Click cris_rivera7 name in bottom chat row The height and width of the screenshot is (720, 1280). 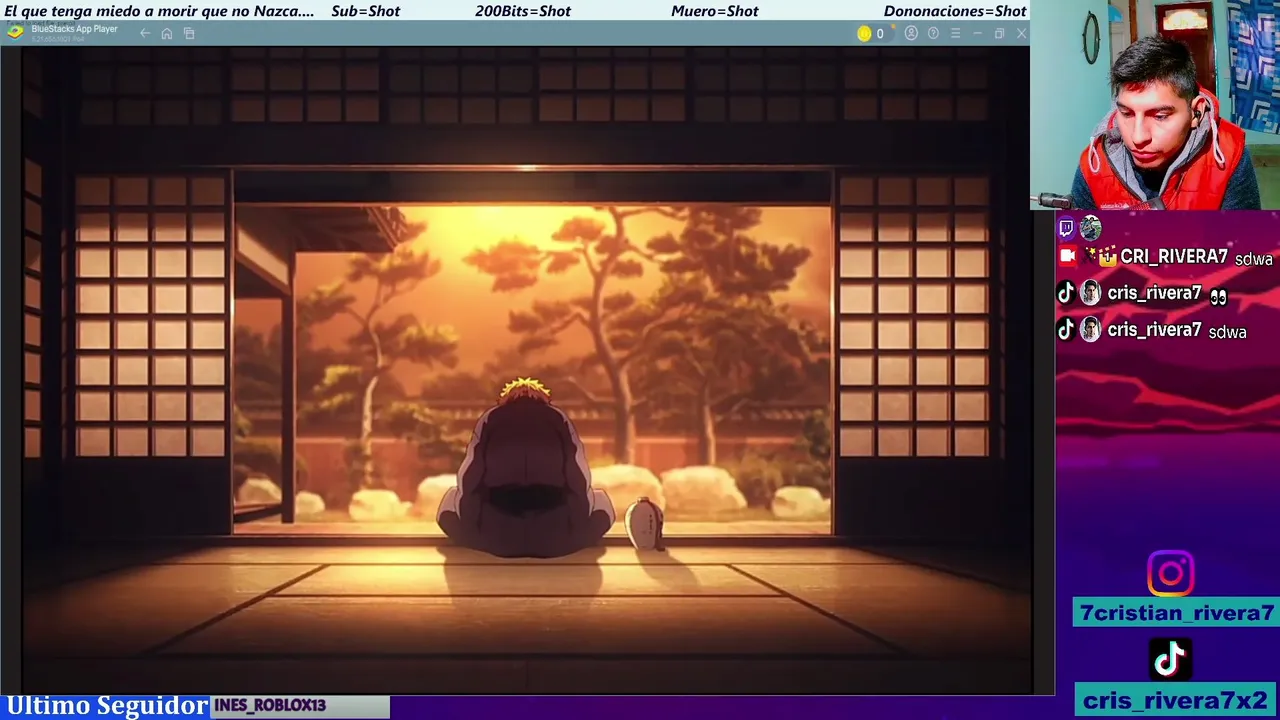1154,330
